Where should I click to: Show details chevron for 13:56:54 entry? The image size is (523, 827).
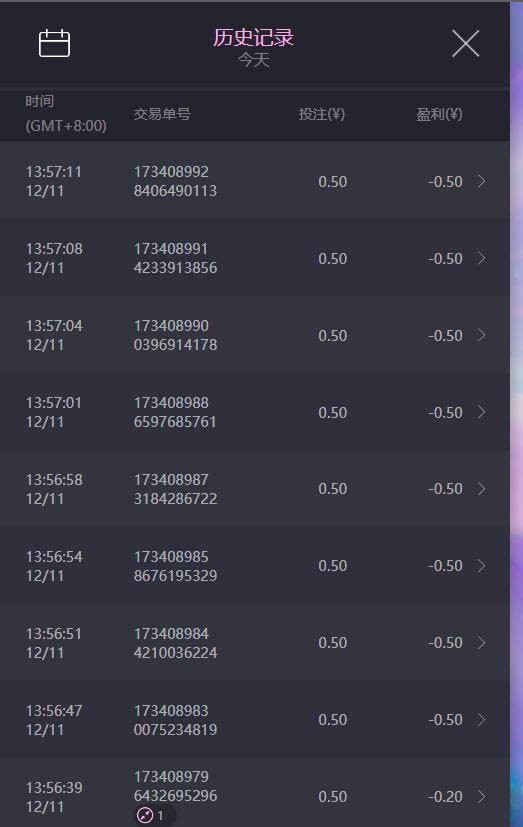click(481, 566)
